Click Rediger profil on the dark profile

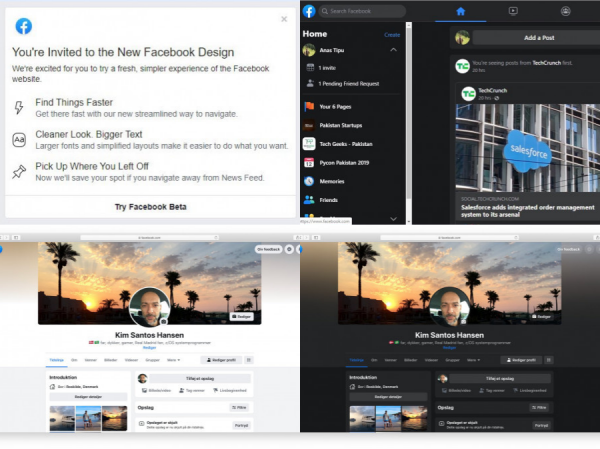[x=521, y=360]
